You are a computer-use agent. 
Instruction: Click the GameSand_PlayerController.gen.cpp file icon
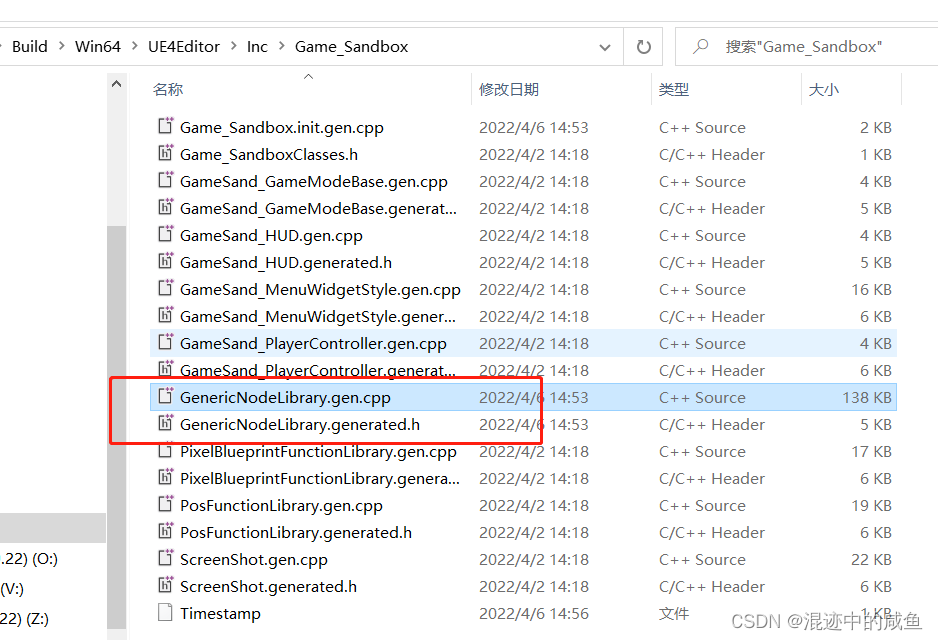tap(165, 342)
